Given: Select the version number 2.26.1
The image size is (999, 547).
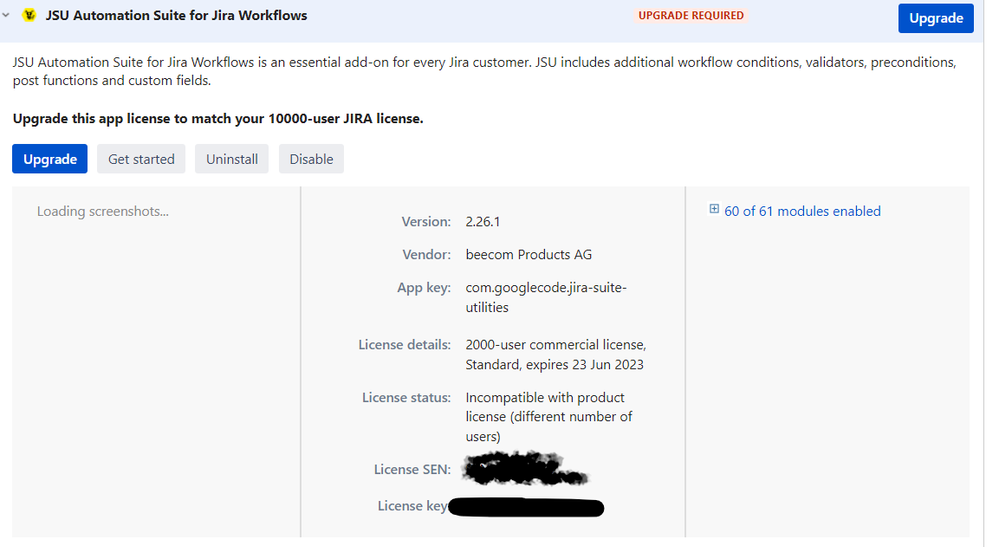Looking at the screenshot, I should 482,222.
